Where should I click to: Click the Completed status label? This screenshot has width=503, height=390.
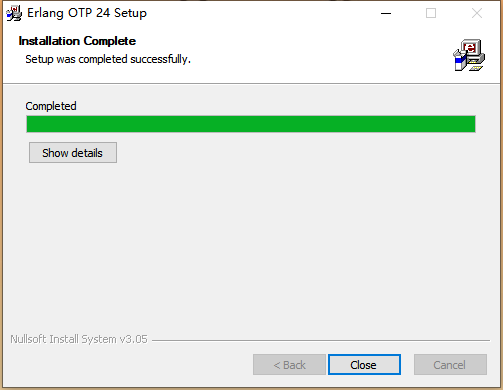pos(51,106)
